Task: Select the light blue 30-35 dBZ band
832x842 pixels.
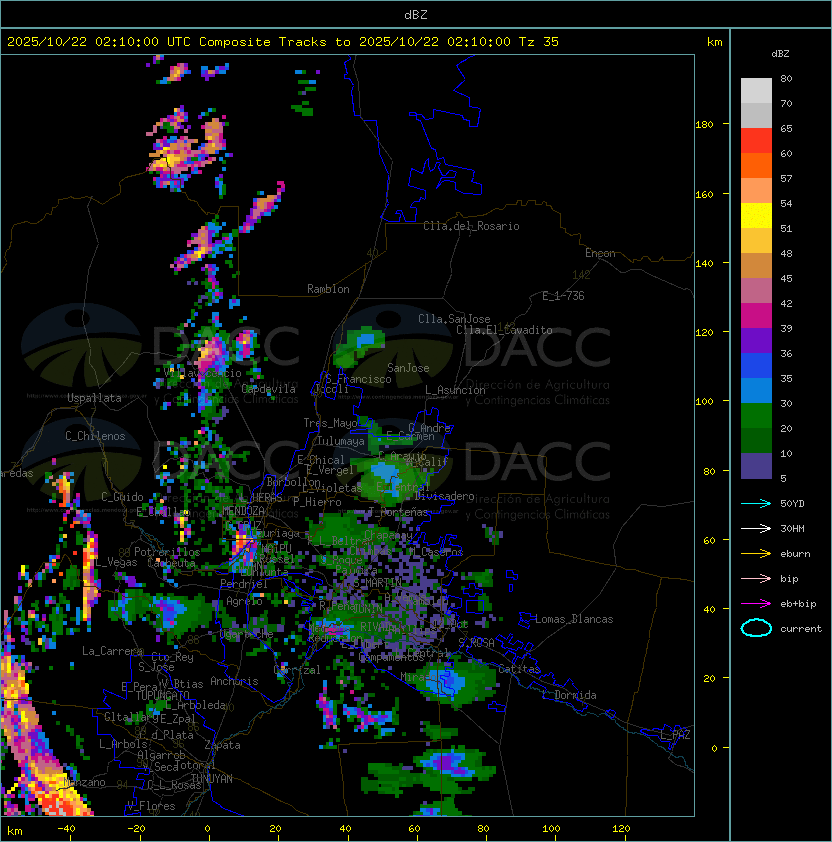Action: 756,391
